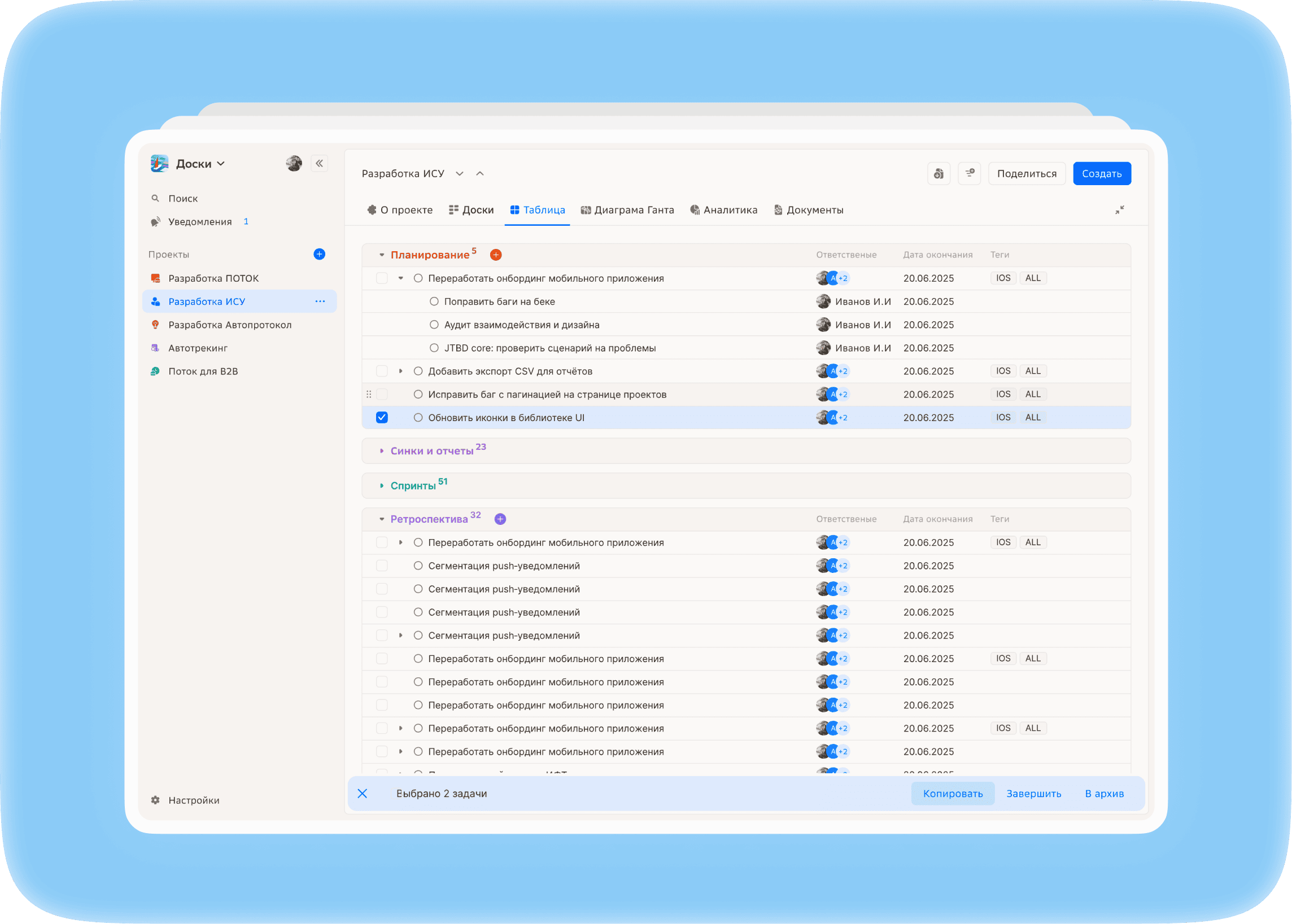Expand subtasks of Добавить экспорт CSV для отчётов
Image resolution: width=1292 pixels, height=924 pixels.
401,371
